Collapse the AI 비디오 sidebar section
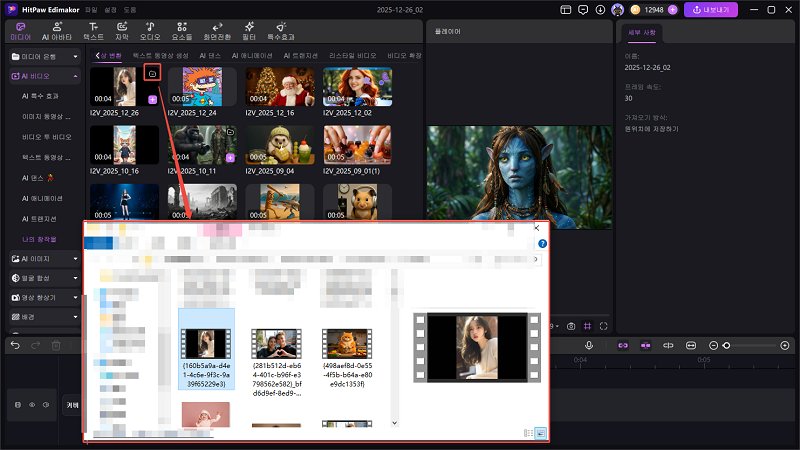Image resolution: width=800 pixels, height=450 pixels. pos(76,76)
